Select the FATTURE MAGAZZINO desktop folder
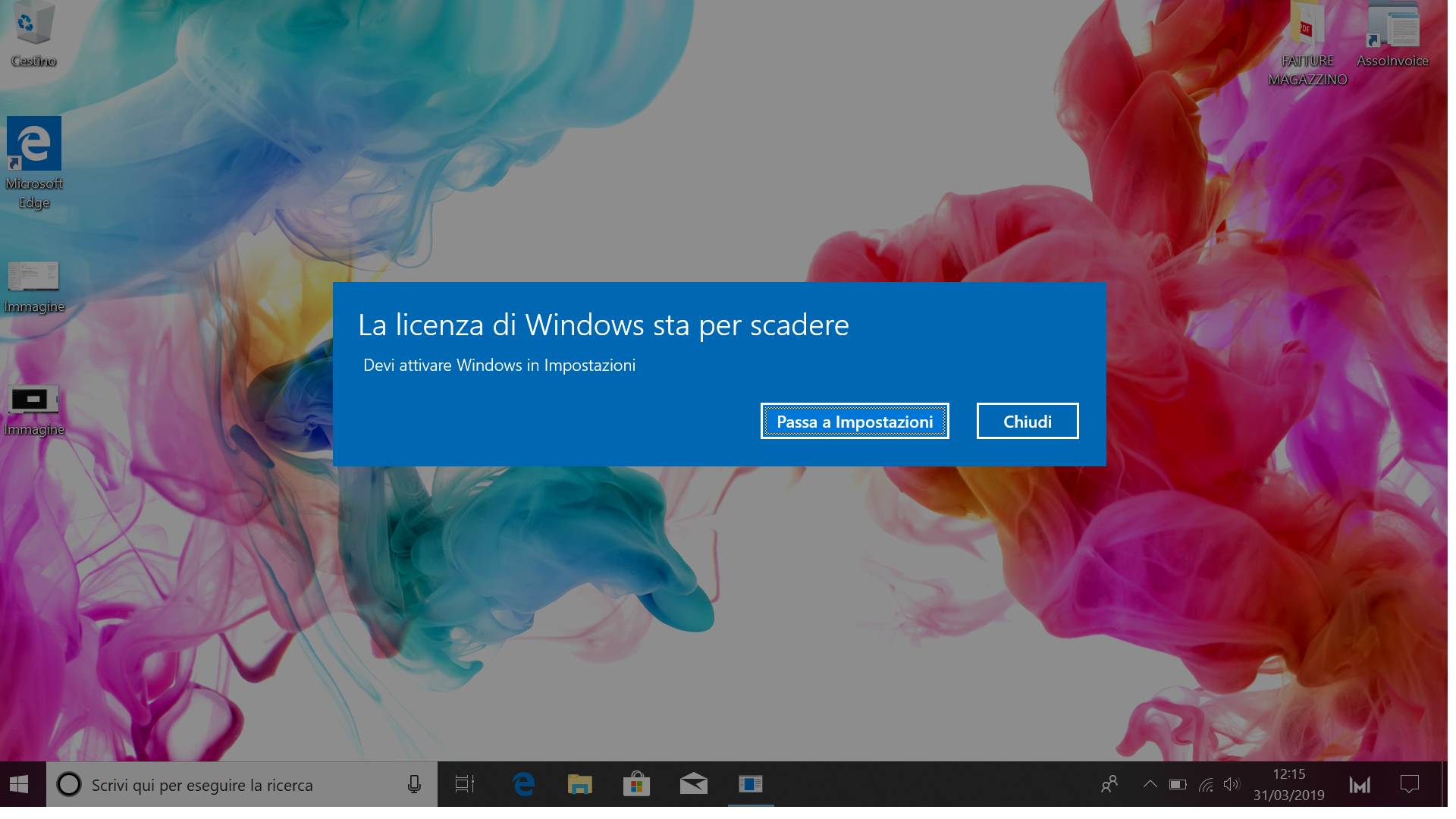This screenshot has width=1456, height=819. (x=1307, y=44)
